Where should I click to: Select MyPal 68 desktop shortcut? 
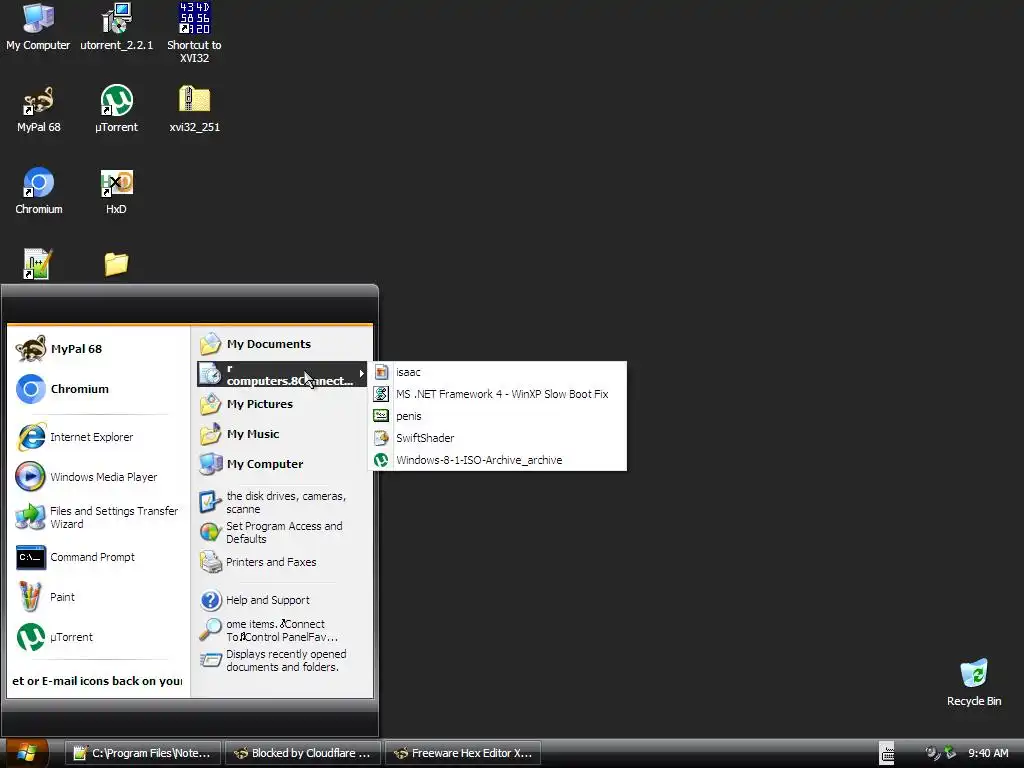pyautogui.click(x=39, y=109)
